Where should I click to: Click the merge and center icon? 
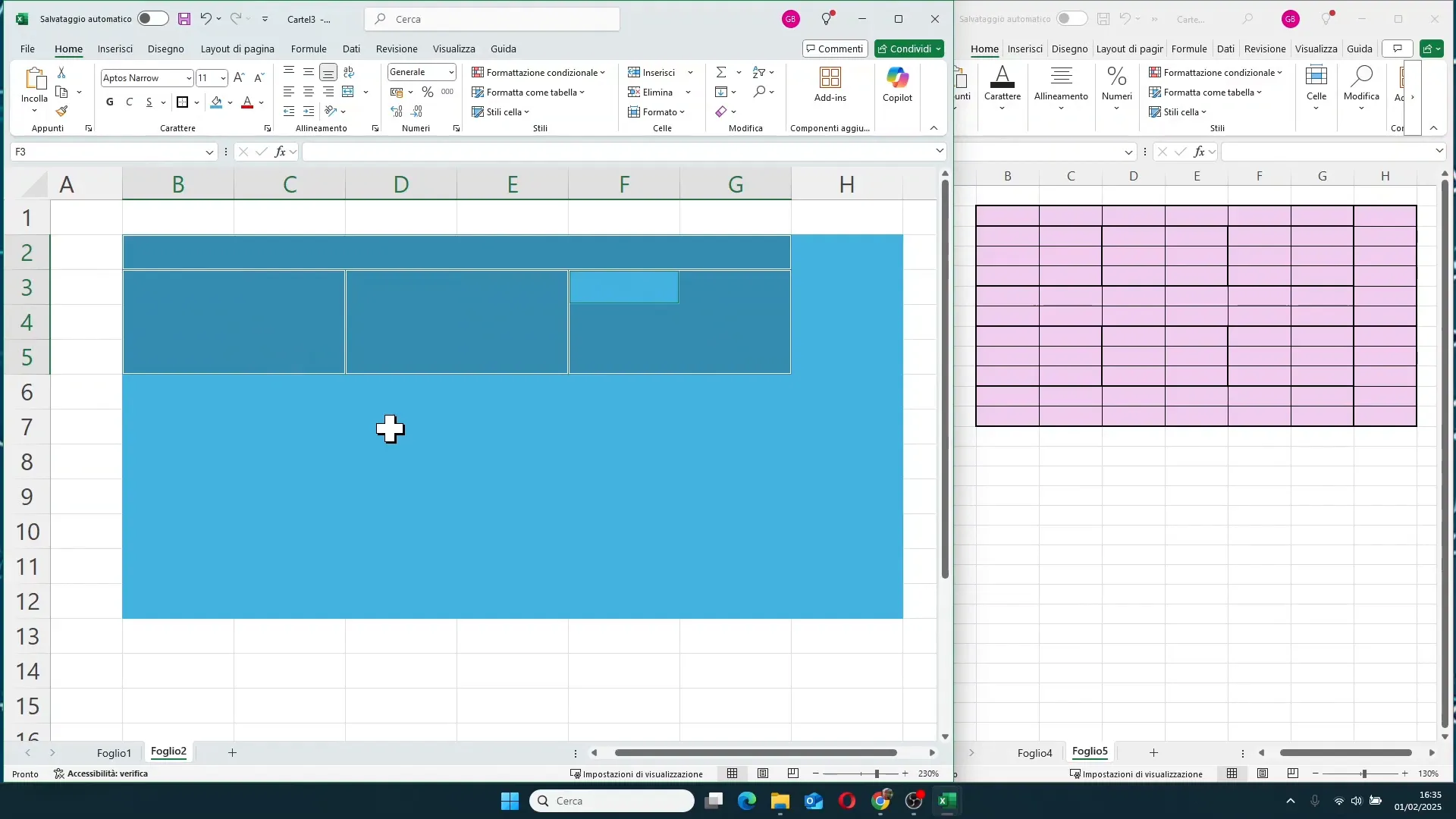coord(348,92)
